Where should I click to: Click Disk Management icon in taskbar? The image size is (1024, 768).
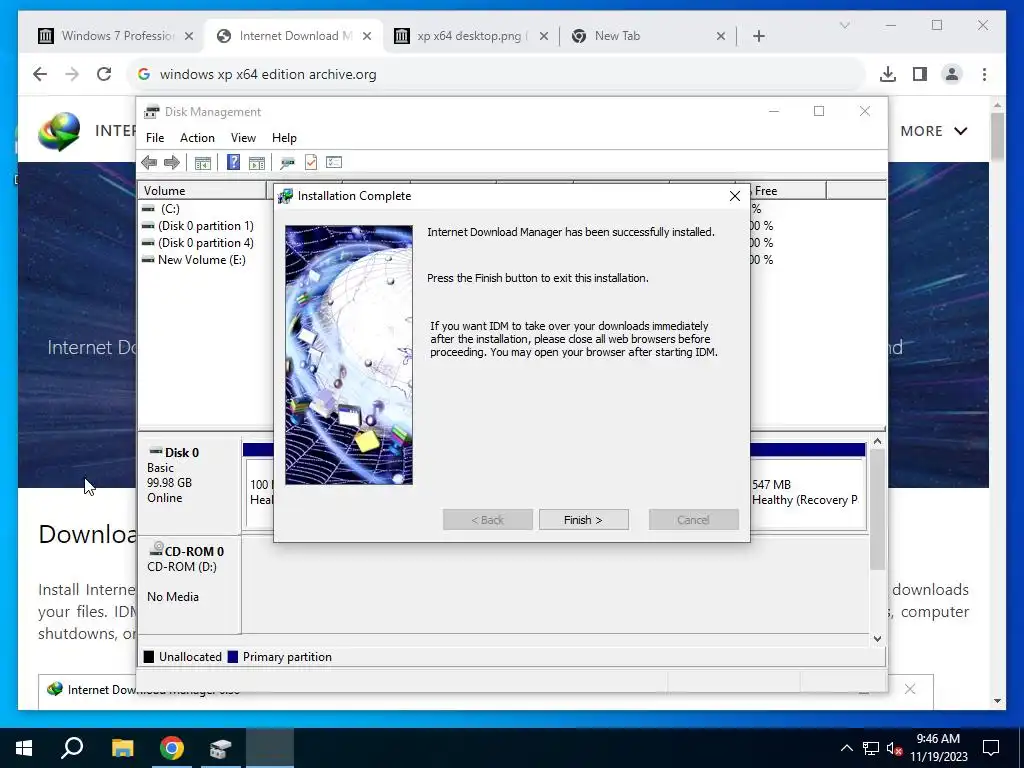[x=221, y=748]
